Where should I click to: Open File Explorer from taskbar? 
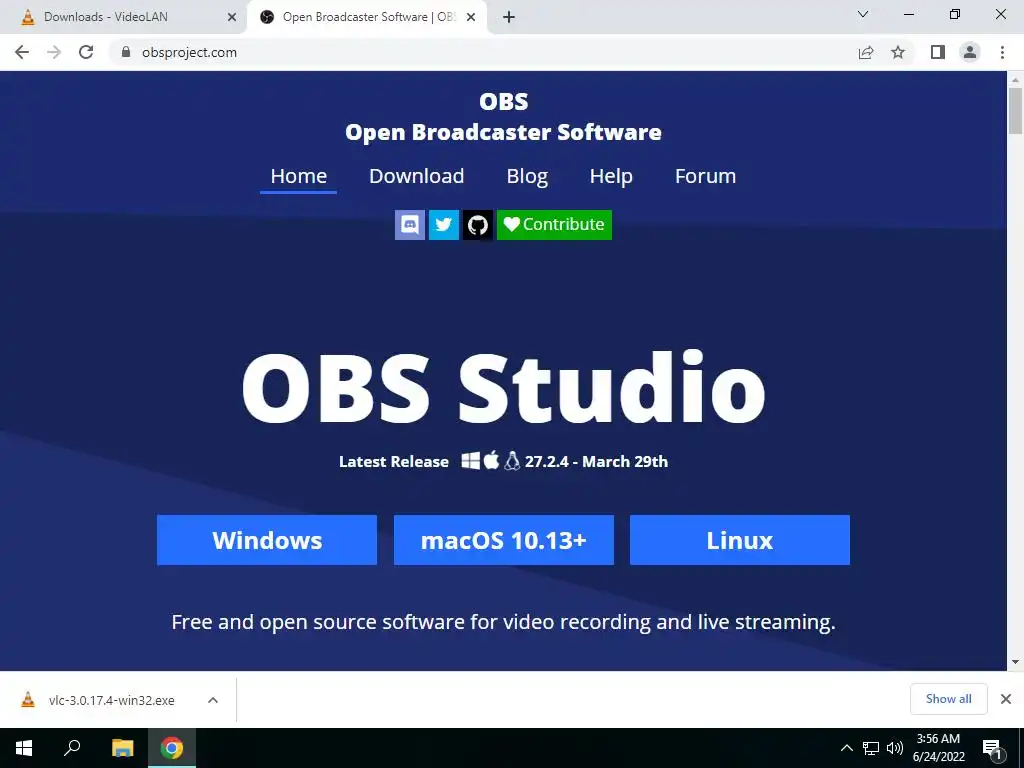point(122,748)
